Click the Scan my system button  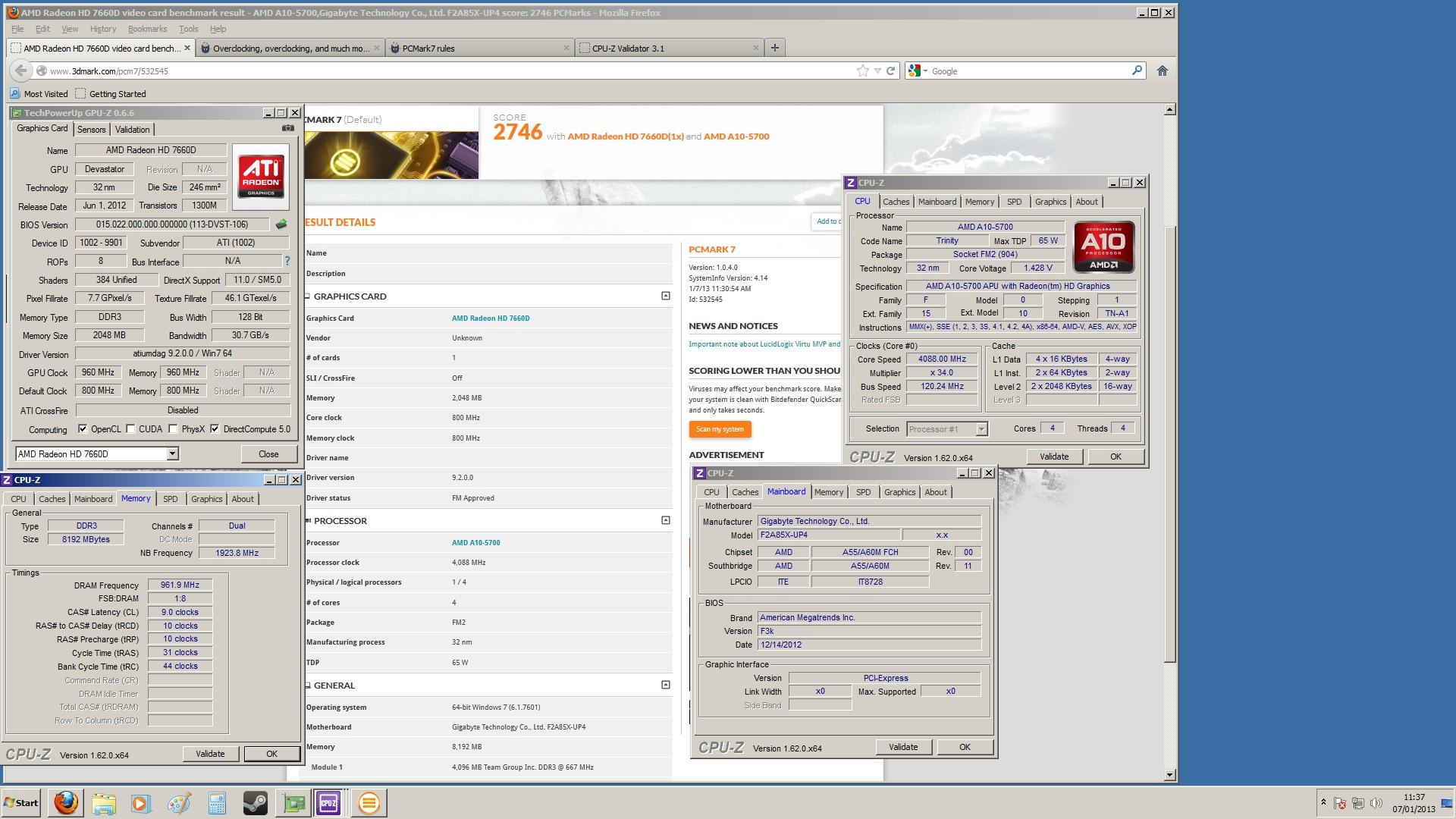click(x=720, y=429)
